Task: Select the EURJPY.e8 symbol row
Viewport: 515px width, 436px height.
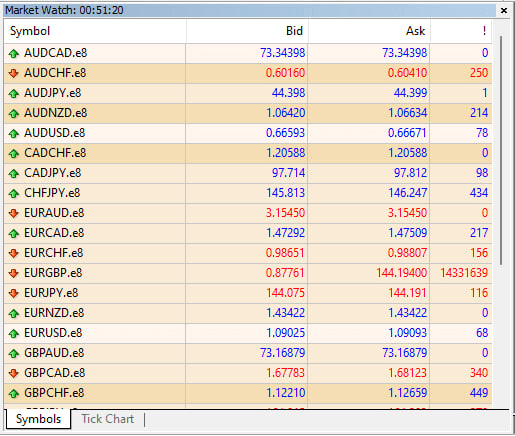Action: (248, 293)
